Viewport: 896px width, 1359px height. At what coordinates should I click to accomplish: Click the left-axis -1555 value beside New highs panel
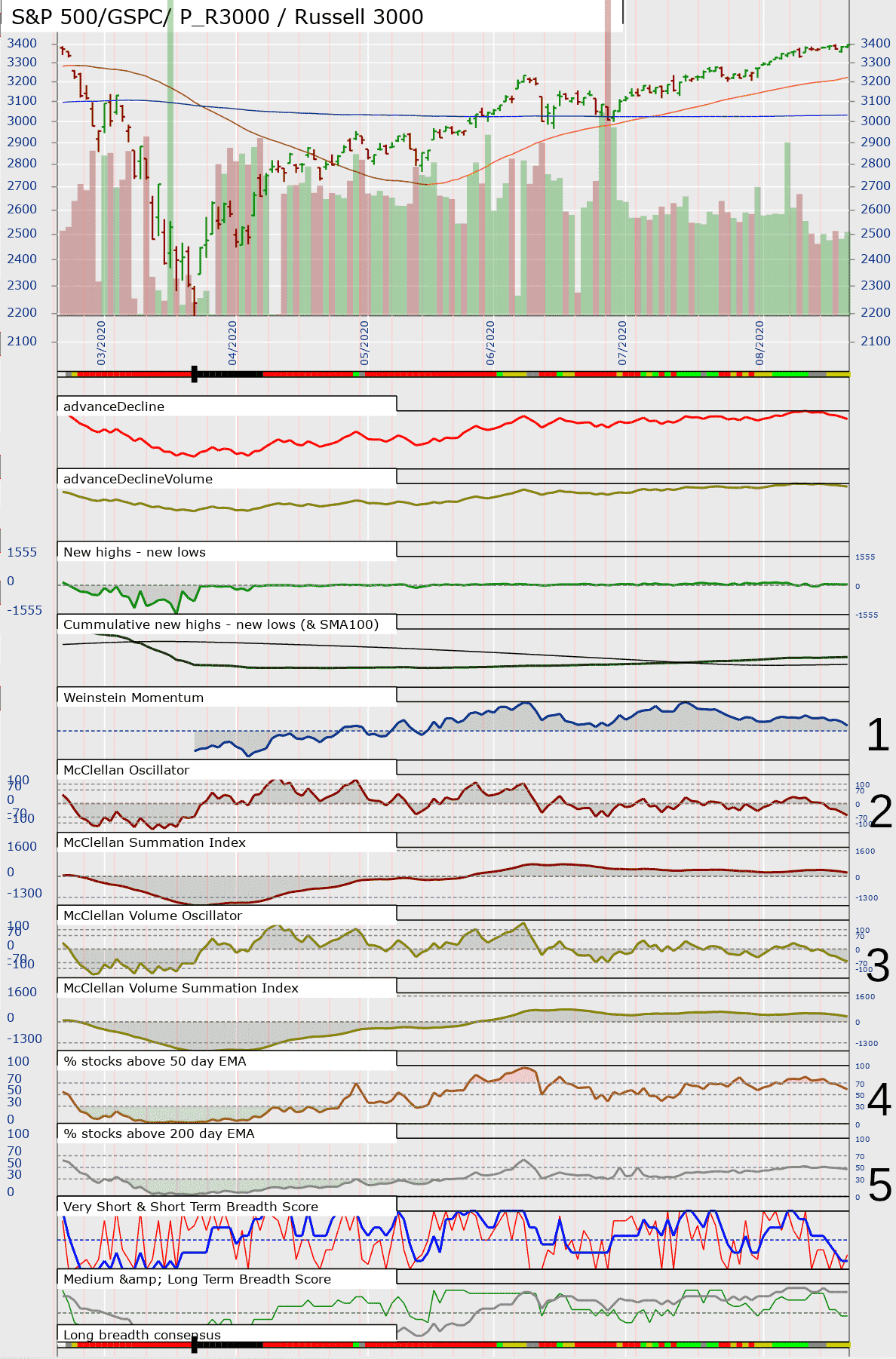coord(25,610)
